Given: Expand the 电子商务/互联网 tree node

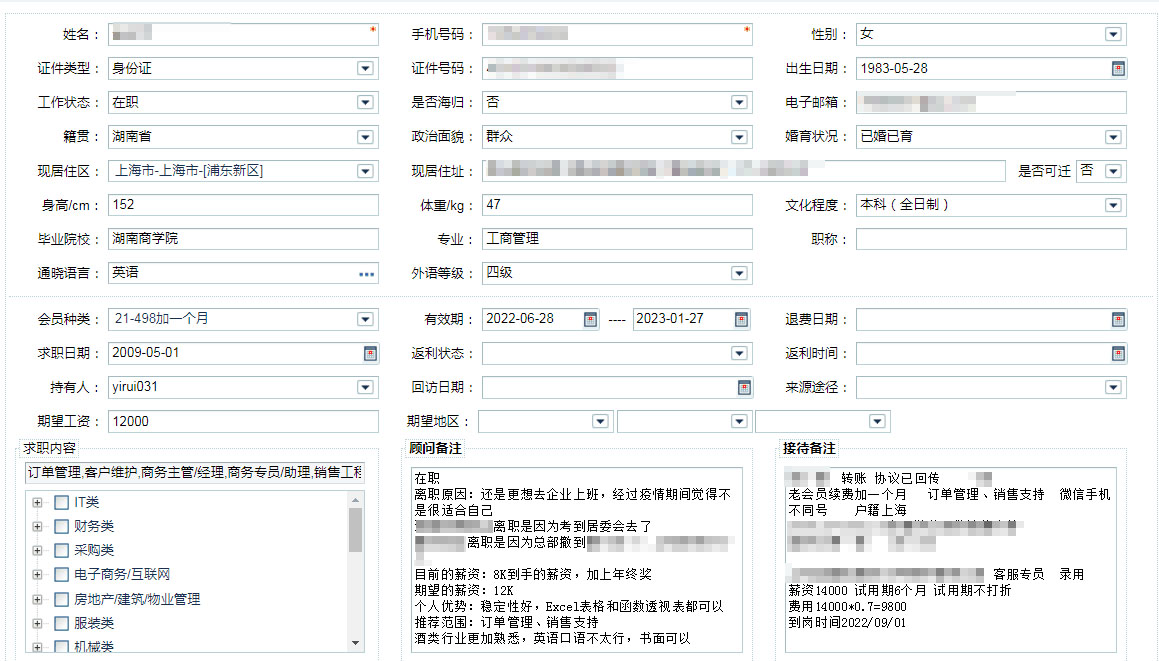Looking at the screenshot, I should pyautogui.click(x=37, y=574).
